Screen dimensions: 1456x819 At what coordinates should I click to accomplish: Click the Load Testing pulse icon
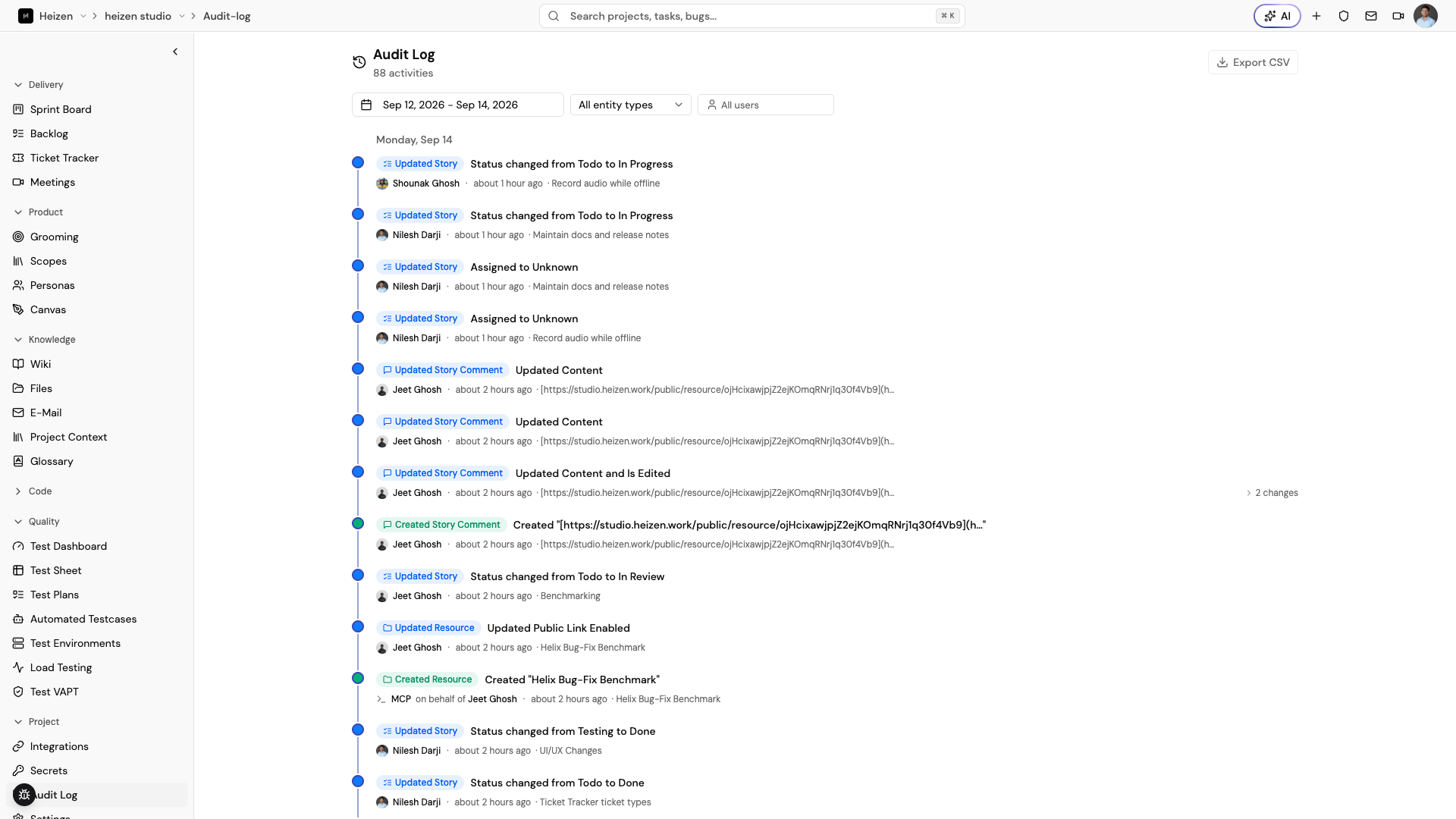click(18, 667)
